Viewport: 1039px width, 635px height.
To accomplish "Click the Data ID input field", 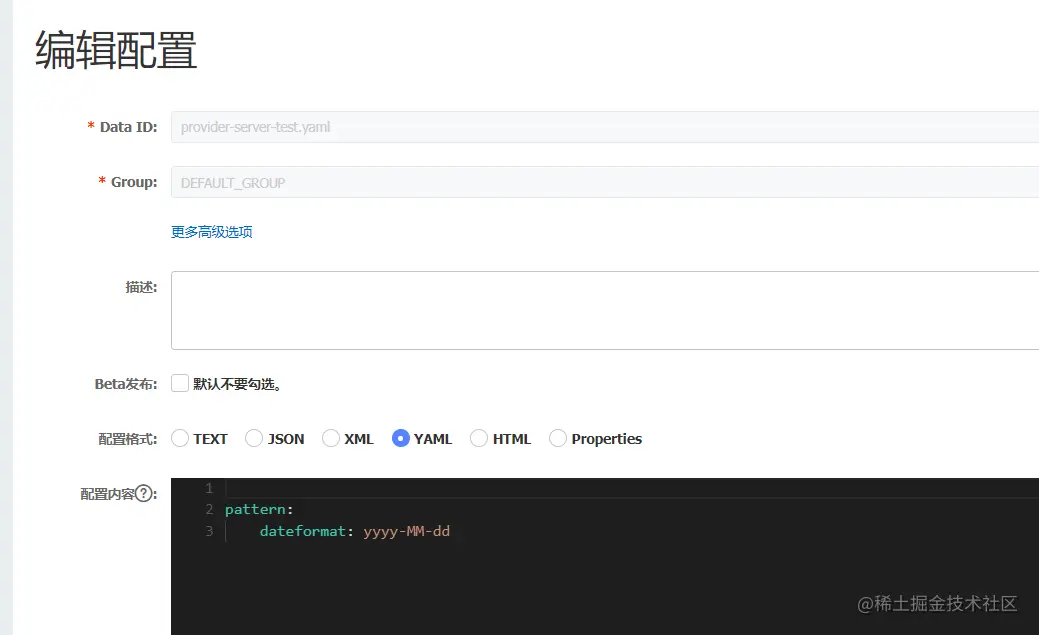I will point(605,127).
